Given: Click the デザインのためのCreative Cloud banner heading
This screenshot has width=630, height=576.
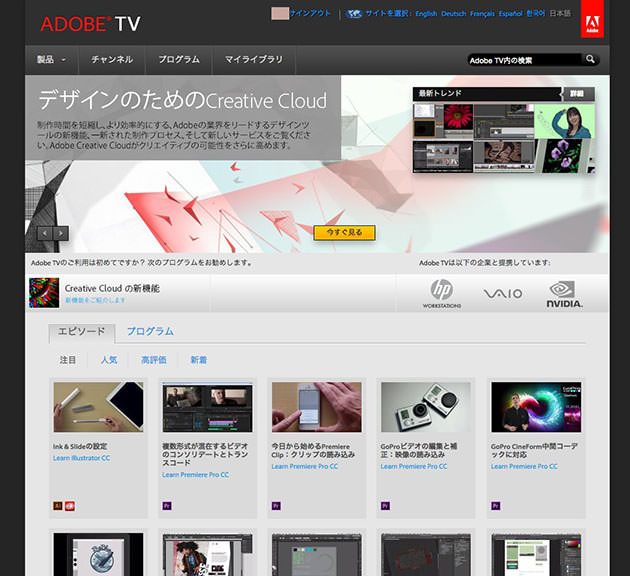Looking at the screenshot, I should (182, 100).
